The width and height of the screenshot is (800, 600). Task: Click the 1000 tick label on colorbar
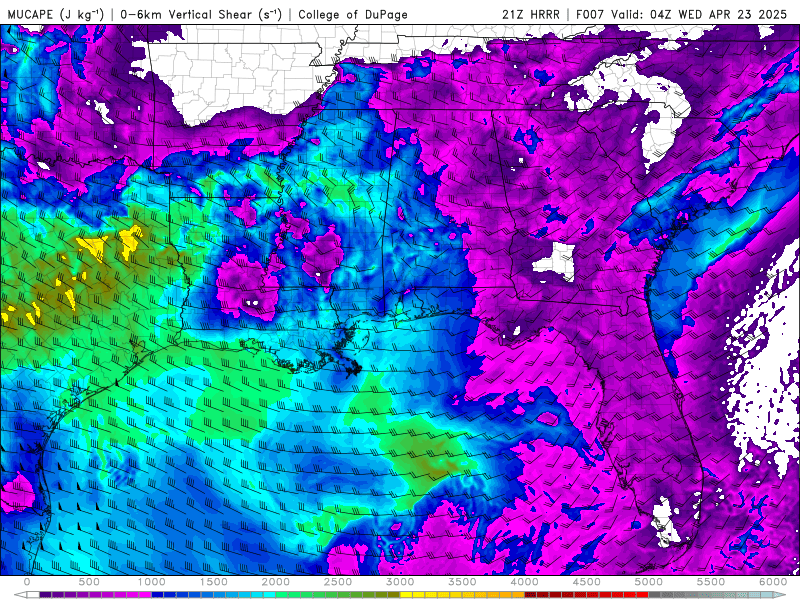(152, 582)
